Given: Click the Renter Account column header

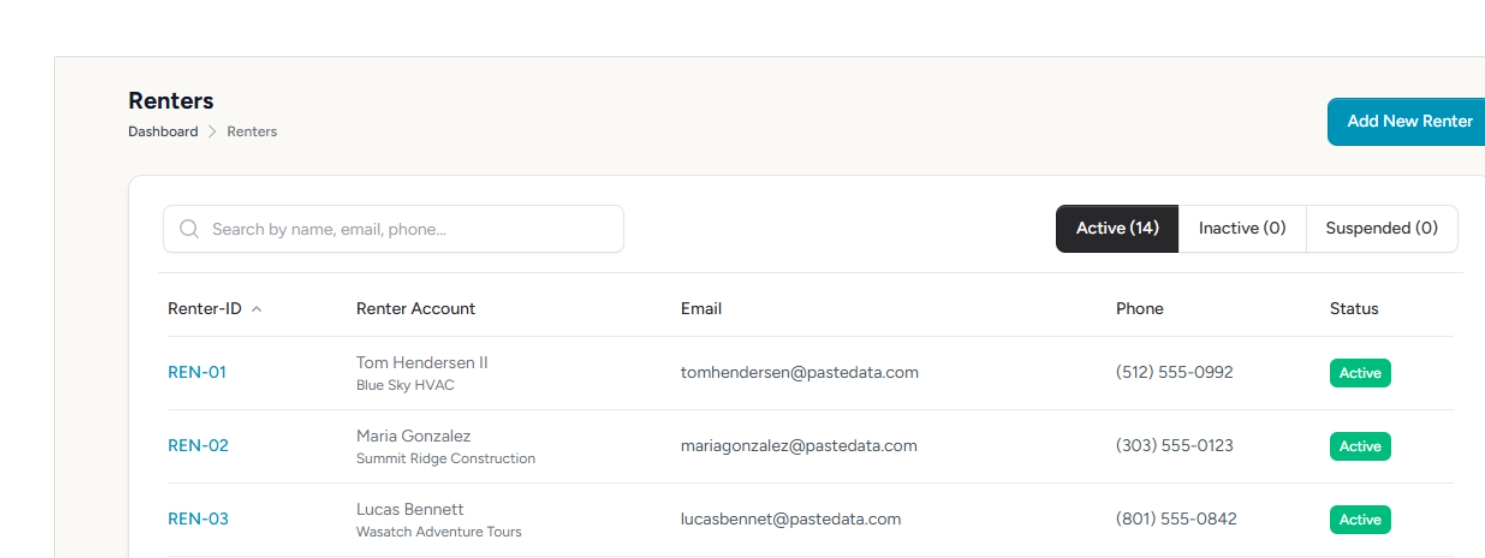Looking at the screenshot, I should click(x=416, y=309).
